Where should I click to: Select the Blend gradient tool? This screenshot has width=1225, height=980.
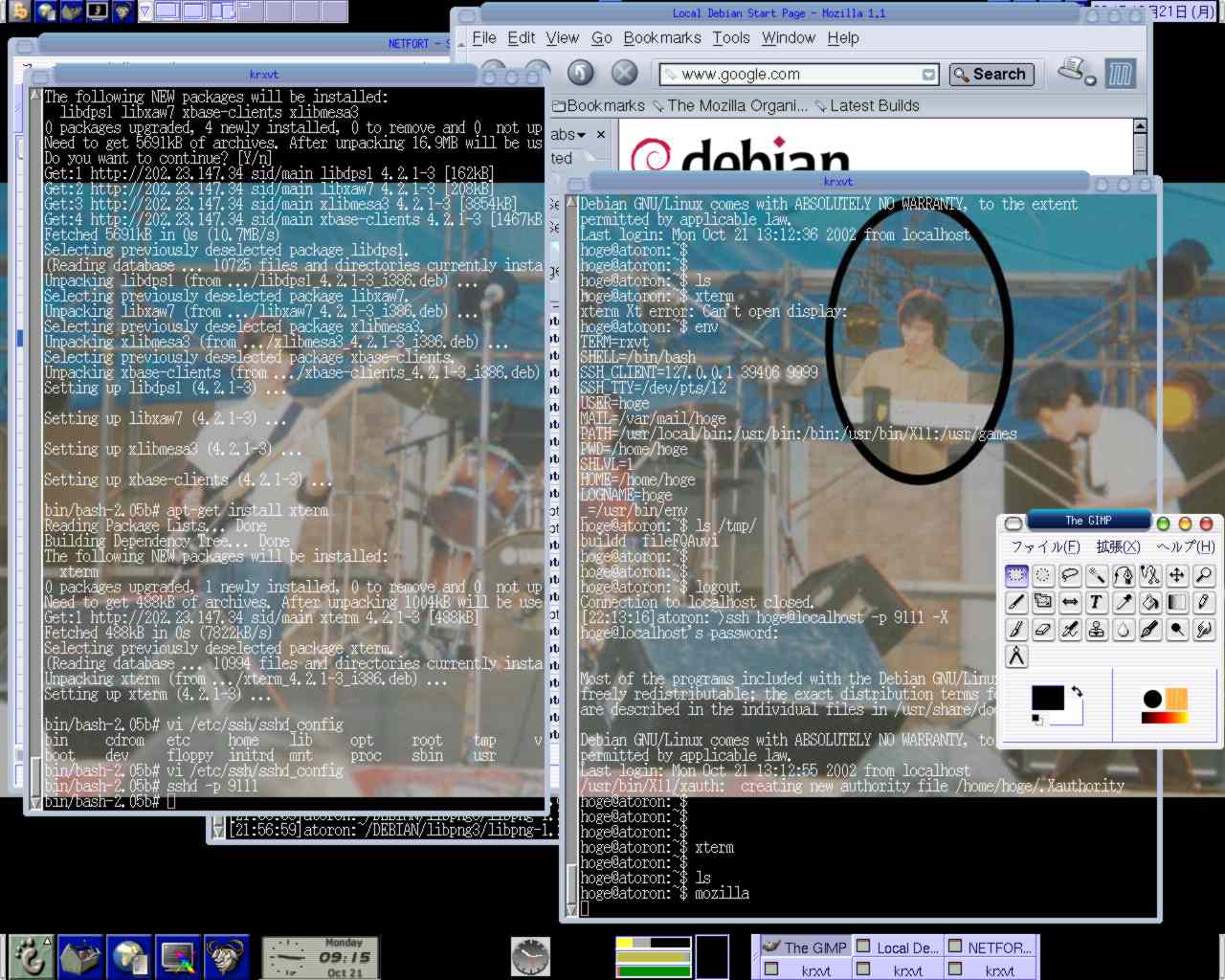[1177, 602]
